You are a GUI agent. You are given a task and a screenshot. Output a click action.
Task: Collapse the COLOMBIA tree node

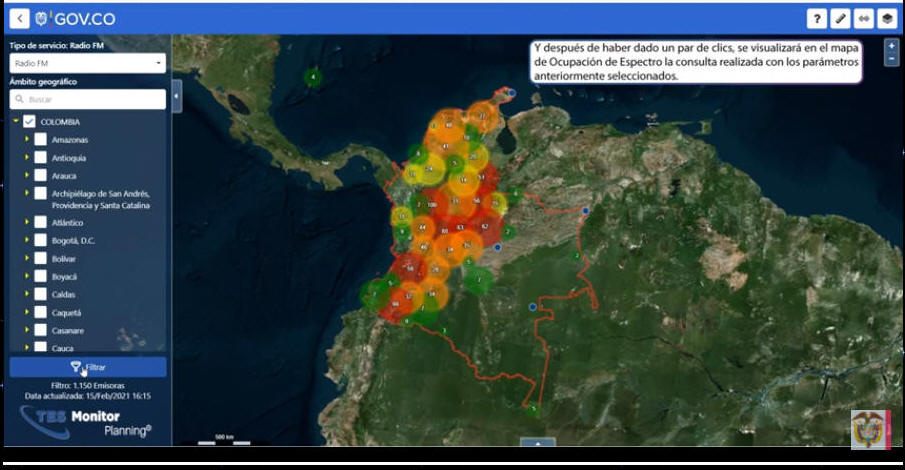(16, 122)
